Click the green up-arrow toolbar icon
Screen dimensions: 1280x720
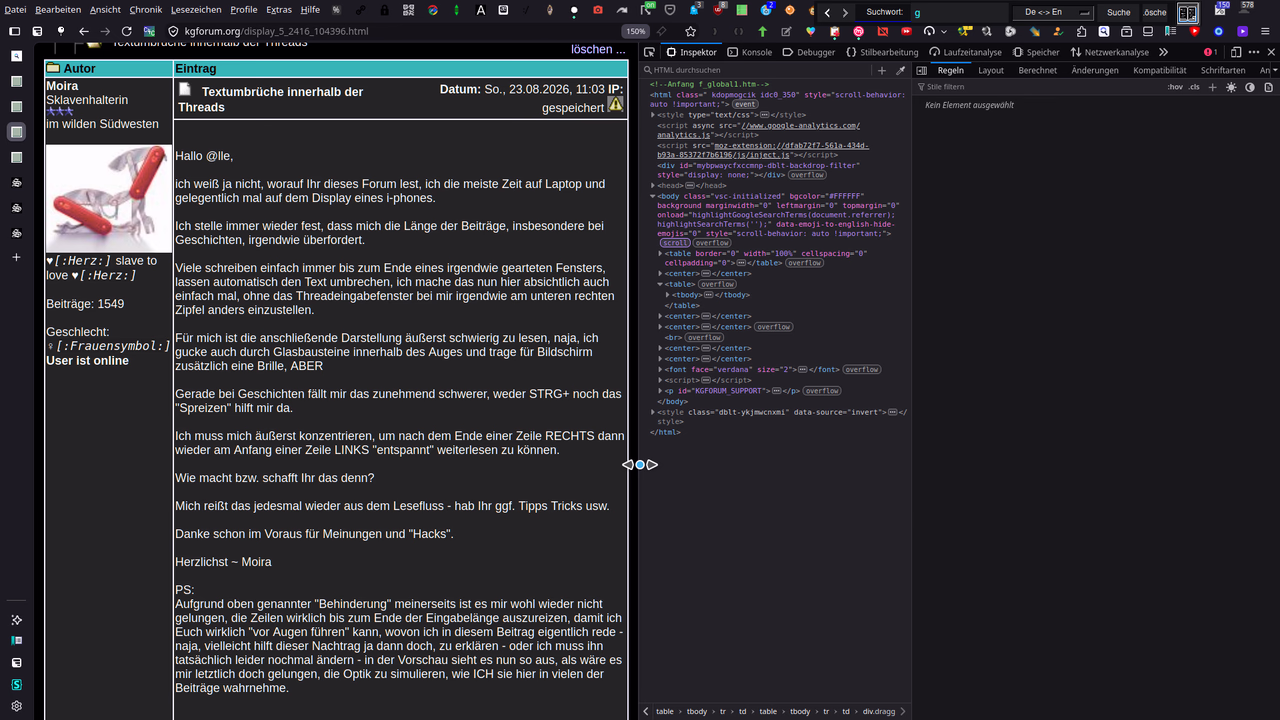tap(762, 31)
